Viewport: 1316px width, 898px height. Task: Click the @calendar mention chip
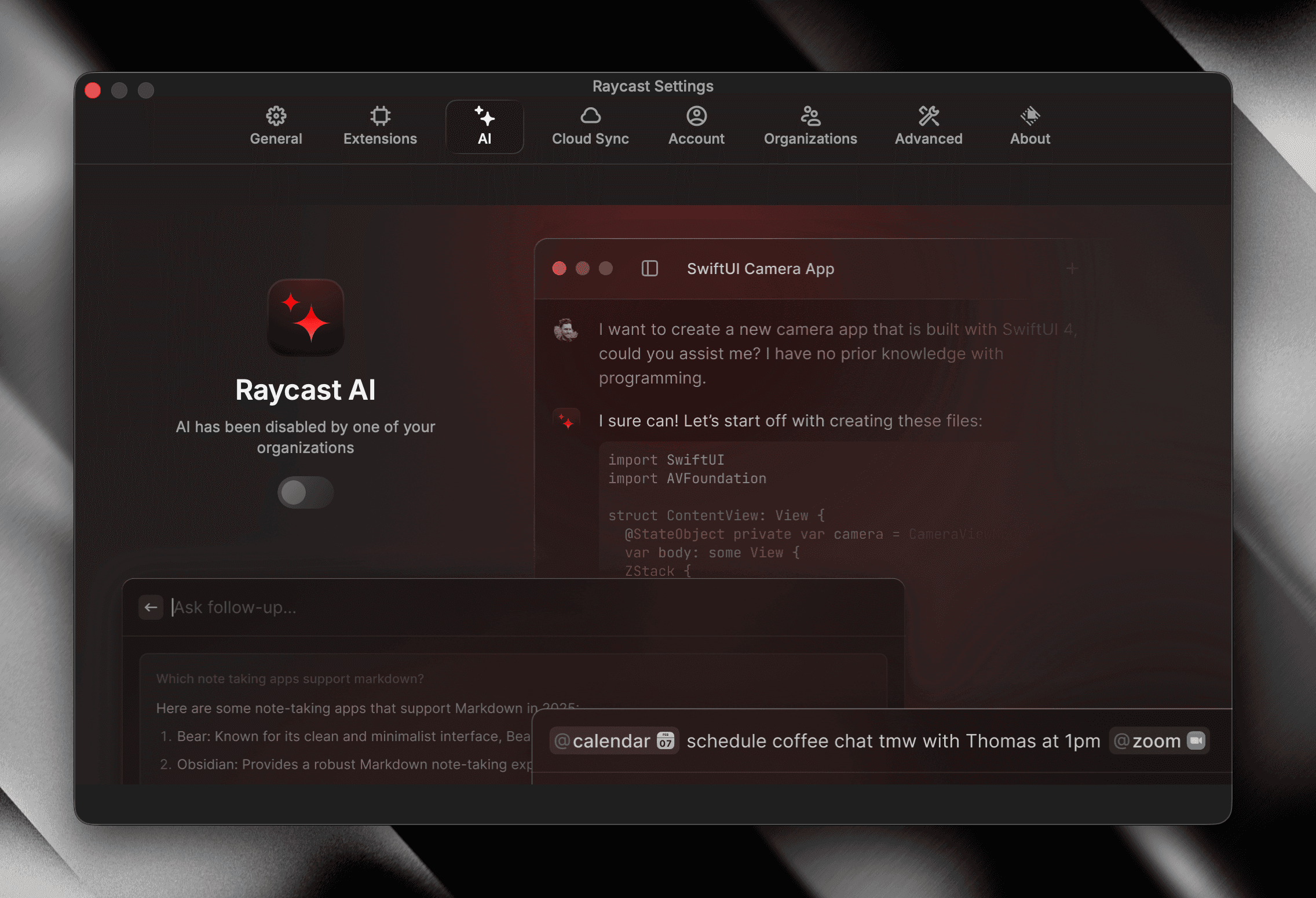[614, 741]
